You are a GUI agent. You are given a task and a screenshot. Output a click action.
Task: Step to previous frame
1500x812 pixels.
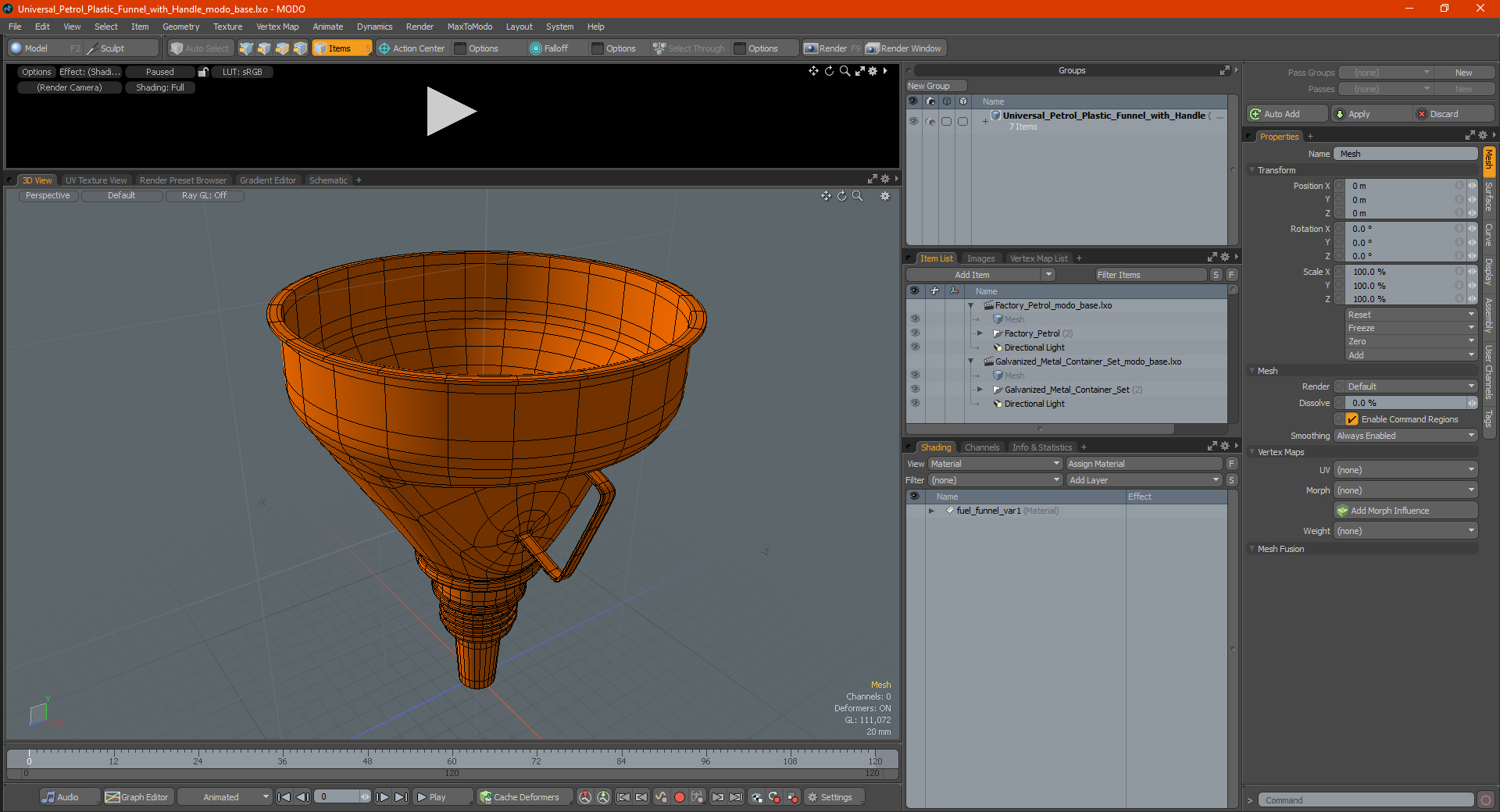coord(303,797)
